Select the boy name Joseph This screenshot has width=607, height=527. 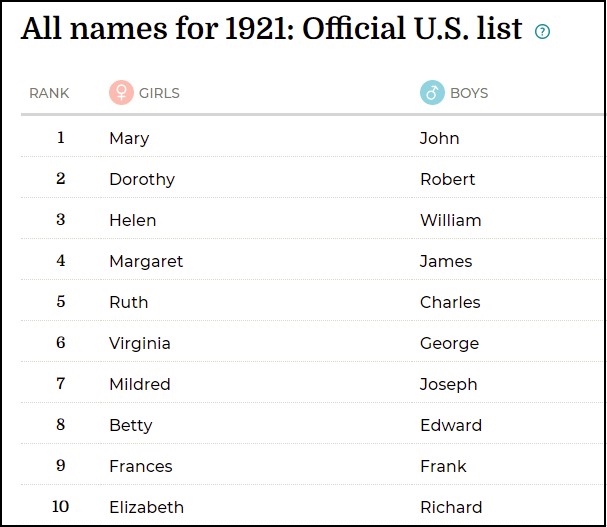[x=448, y=384]
